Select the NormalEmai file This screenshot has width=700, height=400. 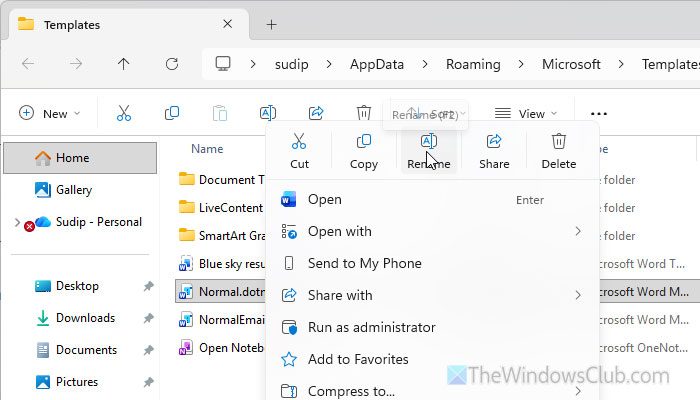tap(221, 320)
